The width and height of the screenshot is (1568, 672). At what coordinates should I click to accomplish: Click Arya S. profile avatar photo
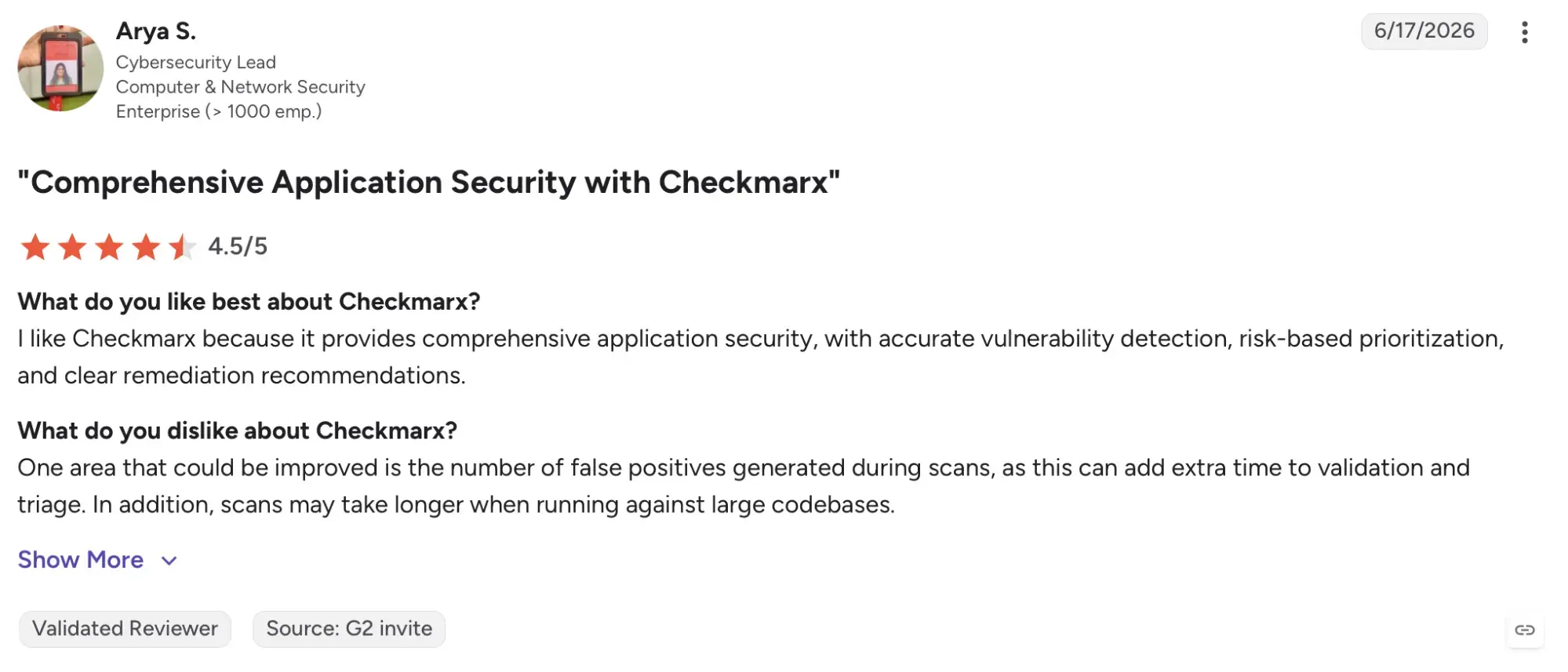[60, 68]
